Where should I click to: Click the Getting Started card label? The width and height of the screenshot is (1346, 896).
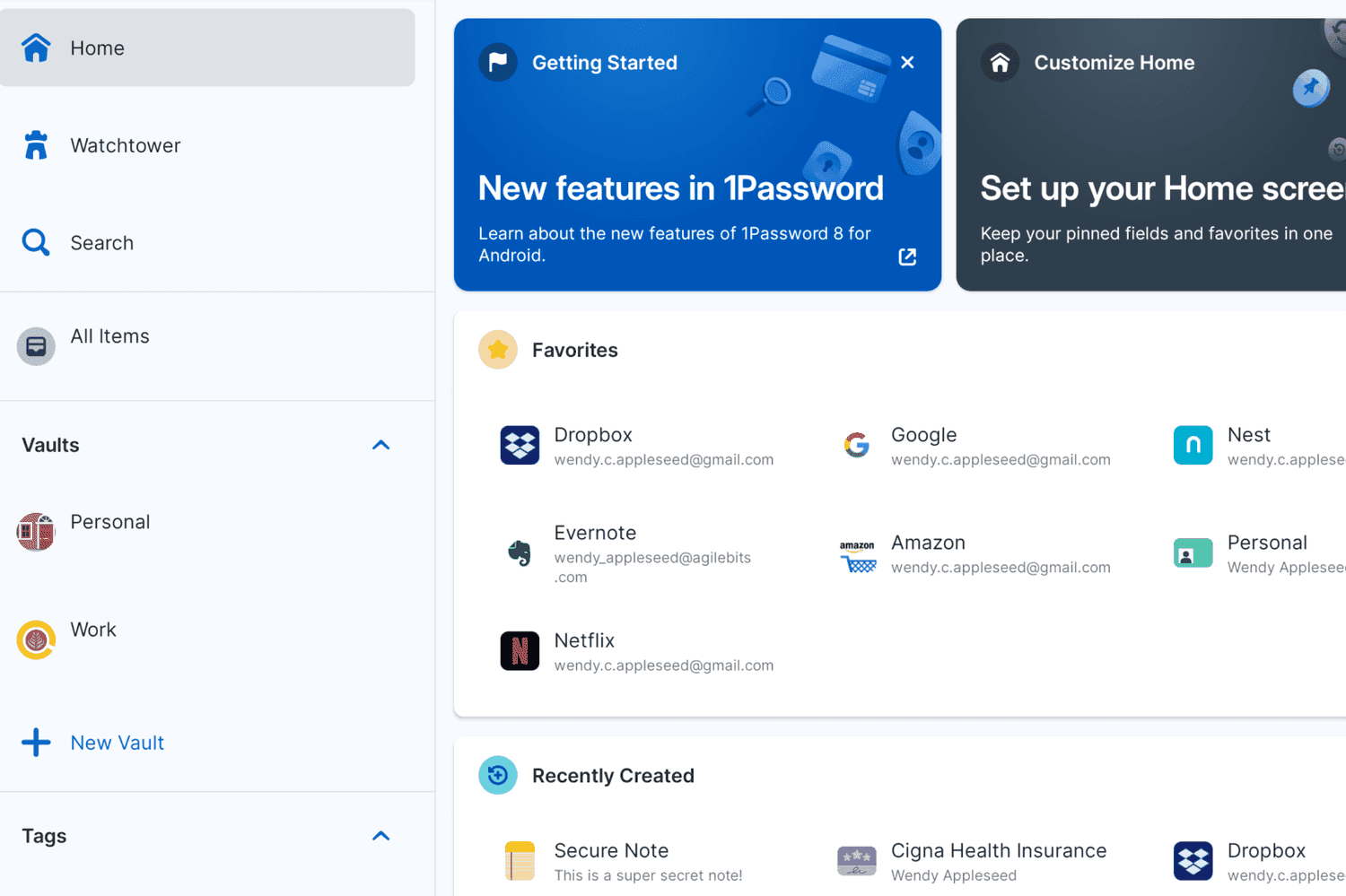coord(605,62)
